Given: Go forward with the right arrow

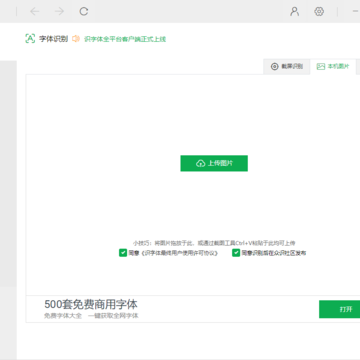Looking at the screenshot, I should click(x=59, y=12).
